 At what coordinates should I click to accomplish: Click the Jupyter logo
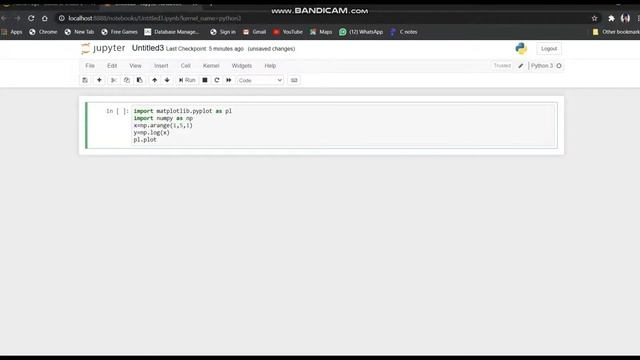(x=103, y=49)
